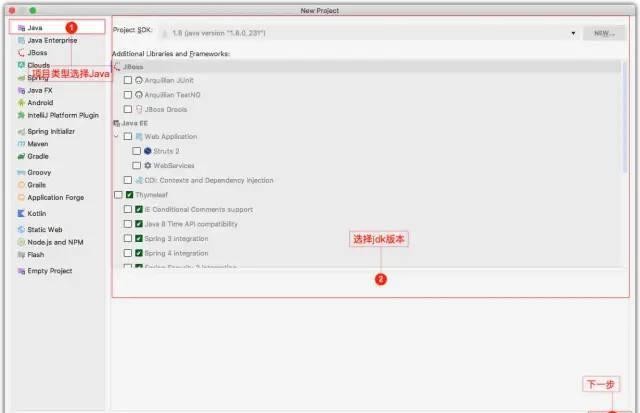Click the Struts 2 framework icon

pyautogui.click(x=148, y=151)
